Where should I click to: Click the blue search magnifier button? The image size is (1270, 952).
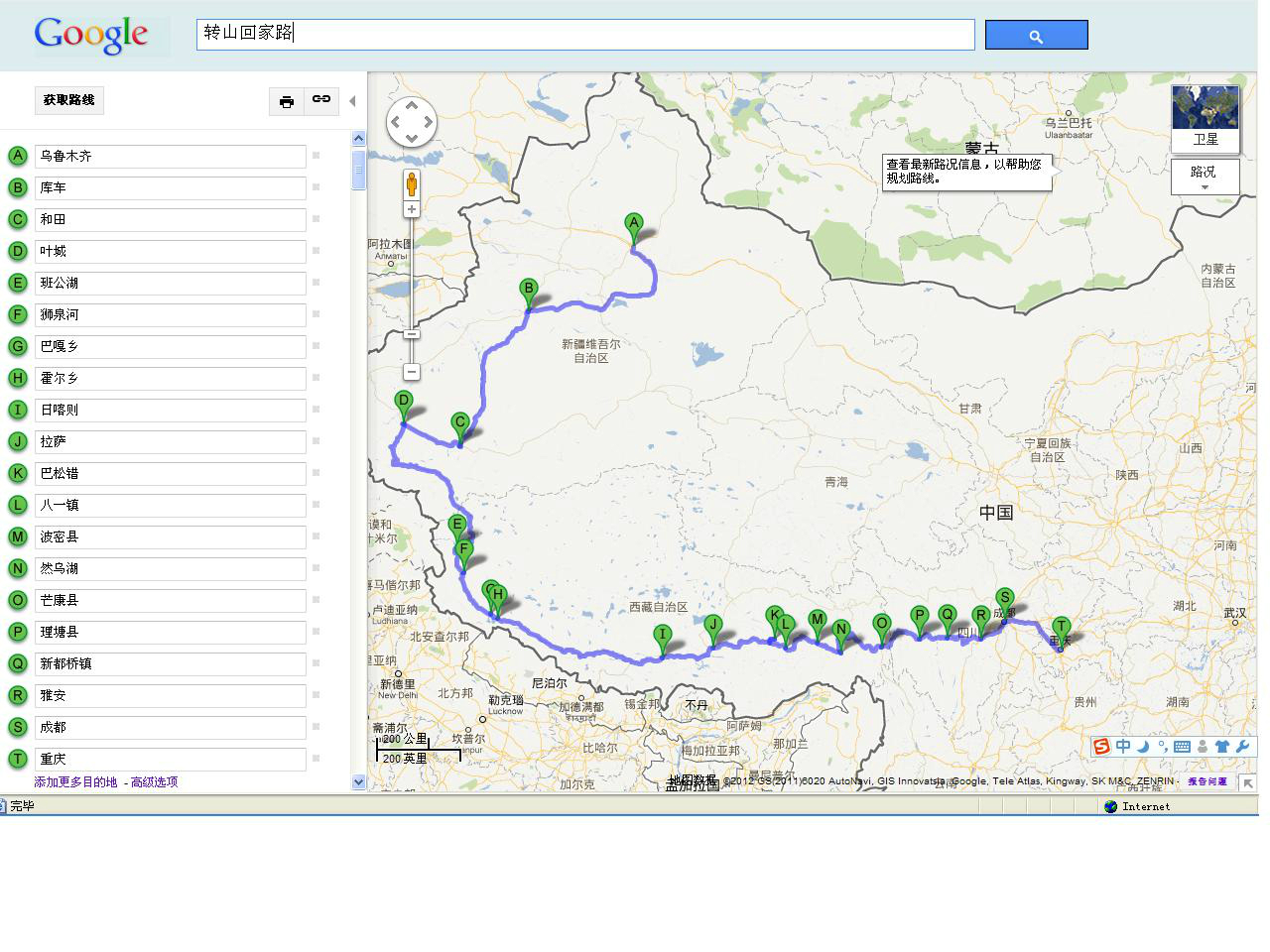coord(1036,36)
